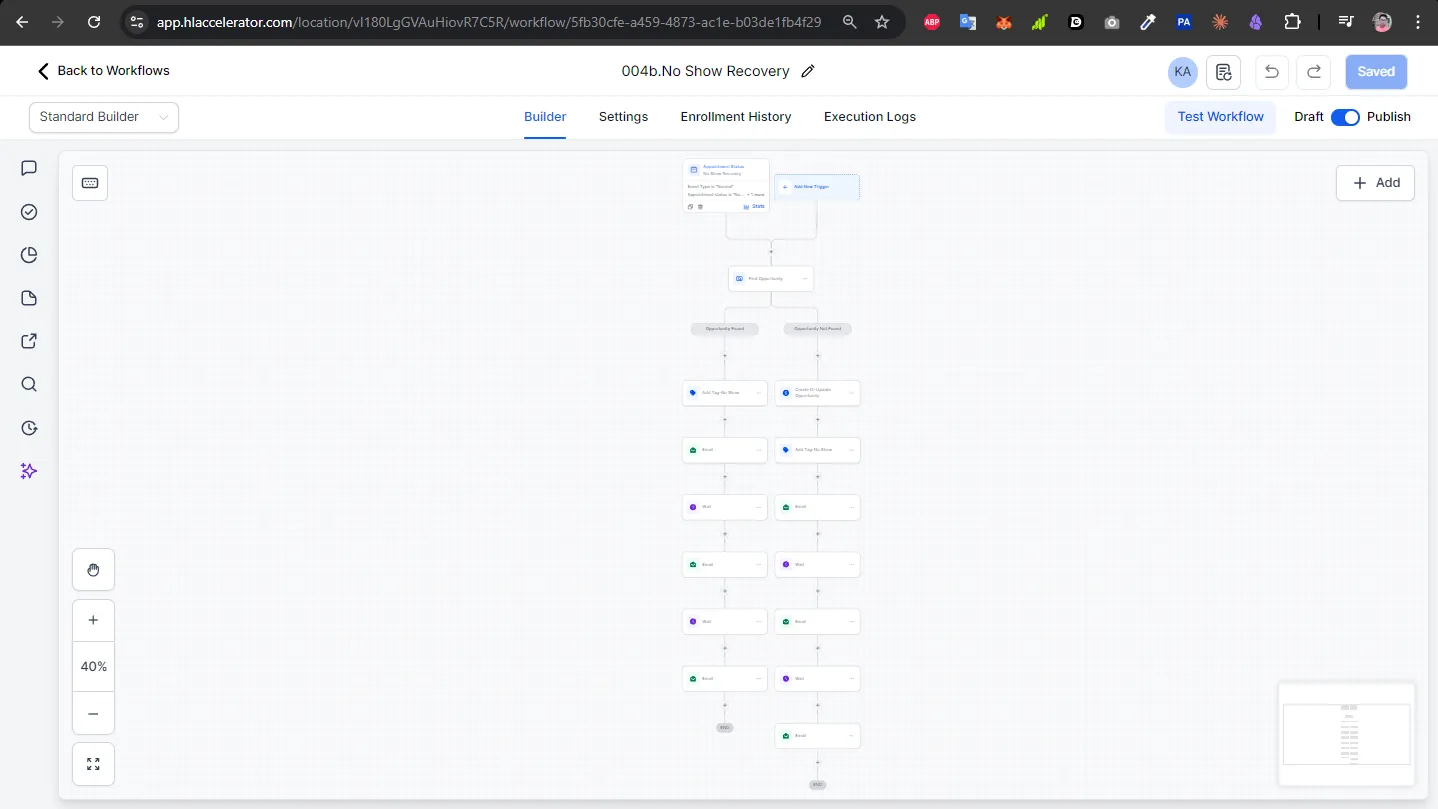Image resolution: width=1438 pixels, height=809 pixels.
Task: Open the Standard Builder dropdown
Action: [x=103, y=117]
